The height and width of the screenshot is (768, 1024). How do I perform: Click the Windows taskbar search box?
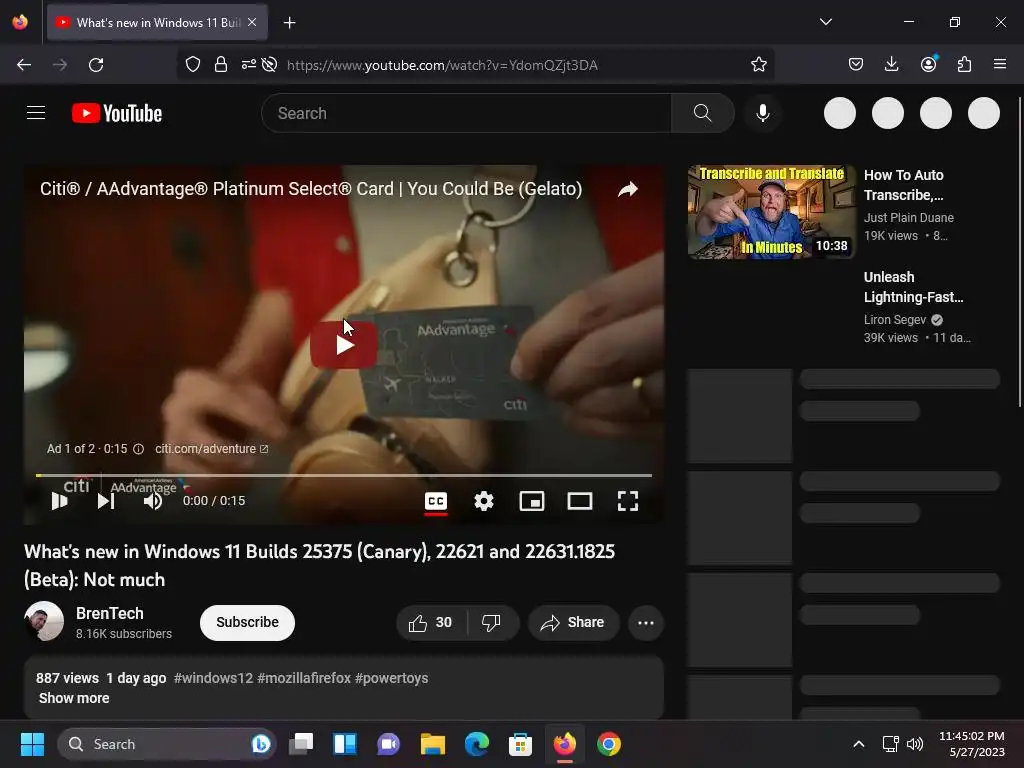tap(167, 744)
